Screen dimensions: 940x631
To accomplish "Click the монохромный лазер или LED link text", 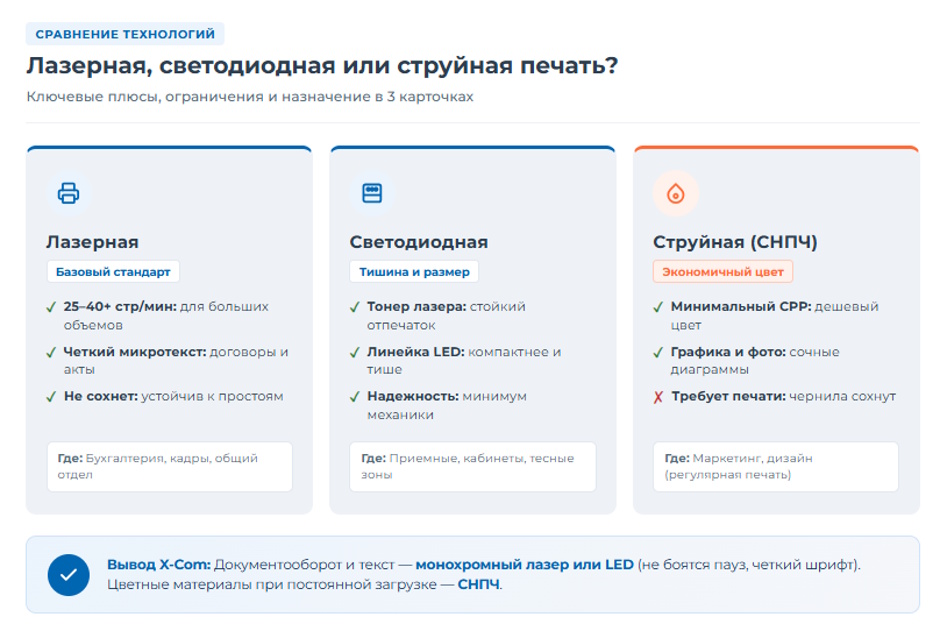I will (x=524, y=564).
